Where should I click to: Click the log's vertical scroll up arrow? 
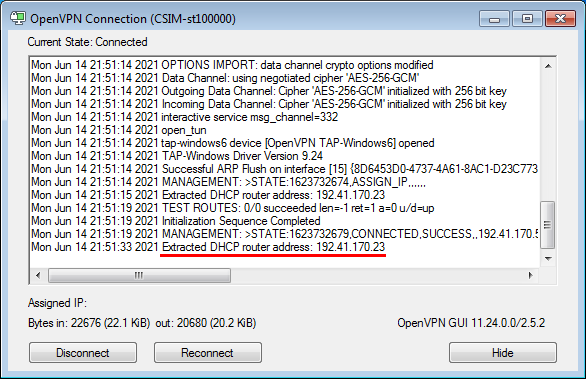click(x=548, y=67)
